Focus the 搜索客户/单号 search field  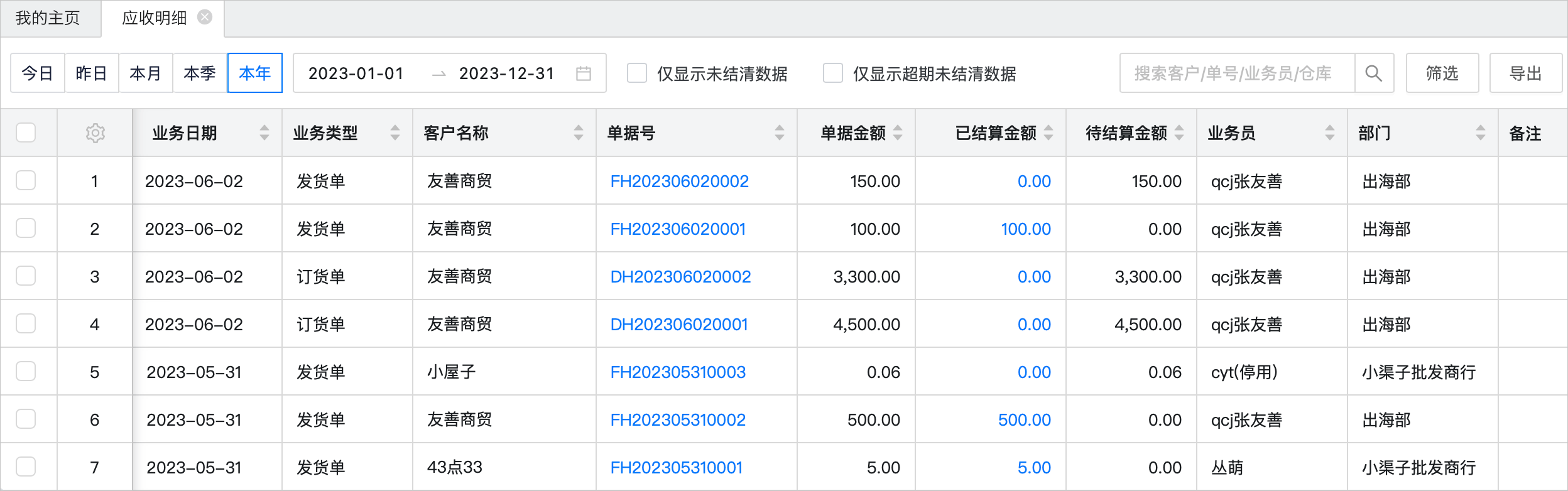[x=1235, y=73]
